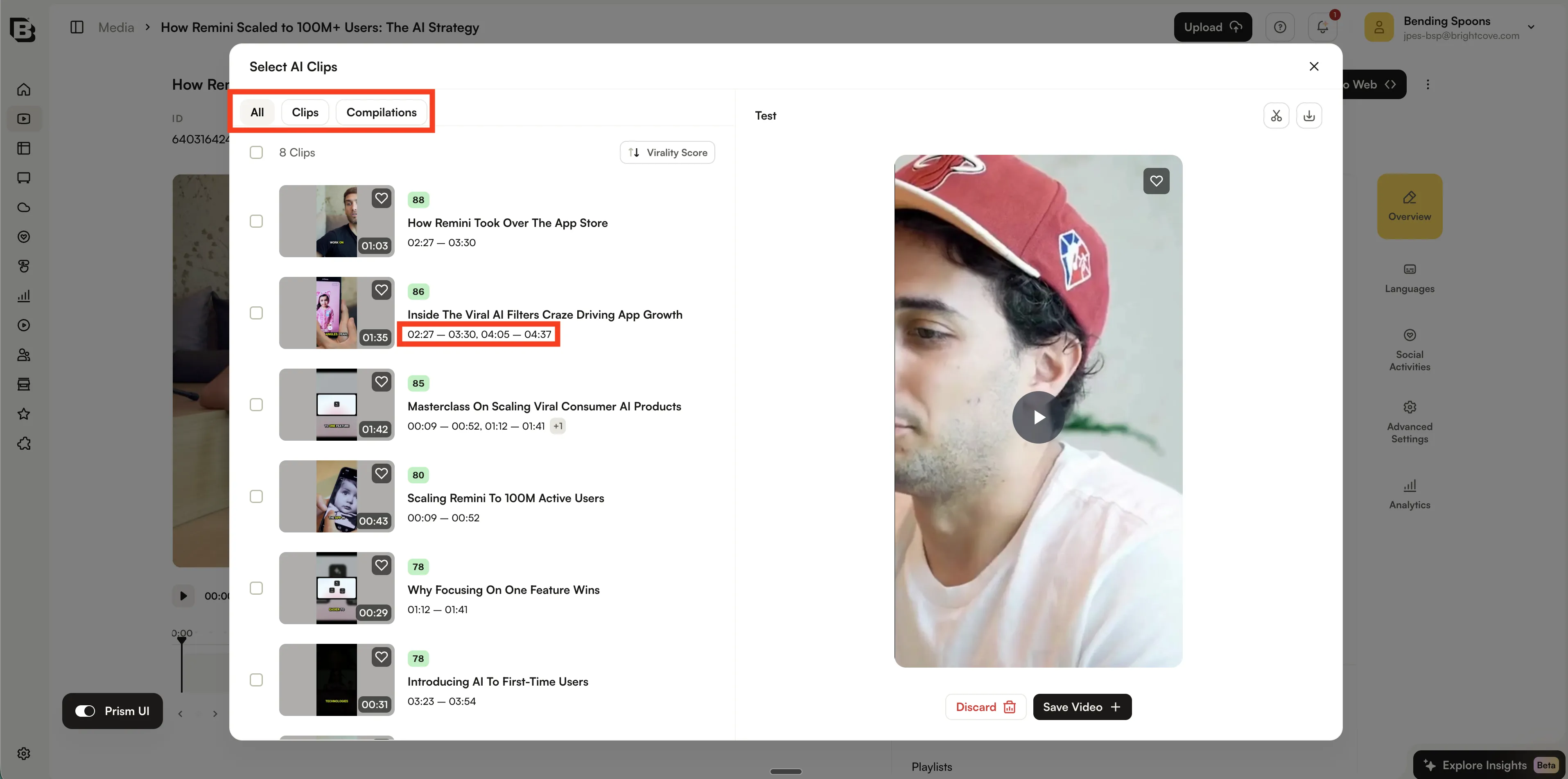Switch to the Clips tab
The width and height of the screenshot is (1568, 779).
(x=305, y=112)
